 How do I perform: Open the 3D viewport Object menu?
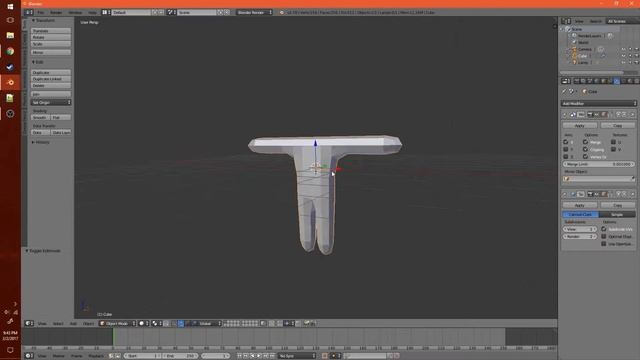click(89, 324)
